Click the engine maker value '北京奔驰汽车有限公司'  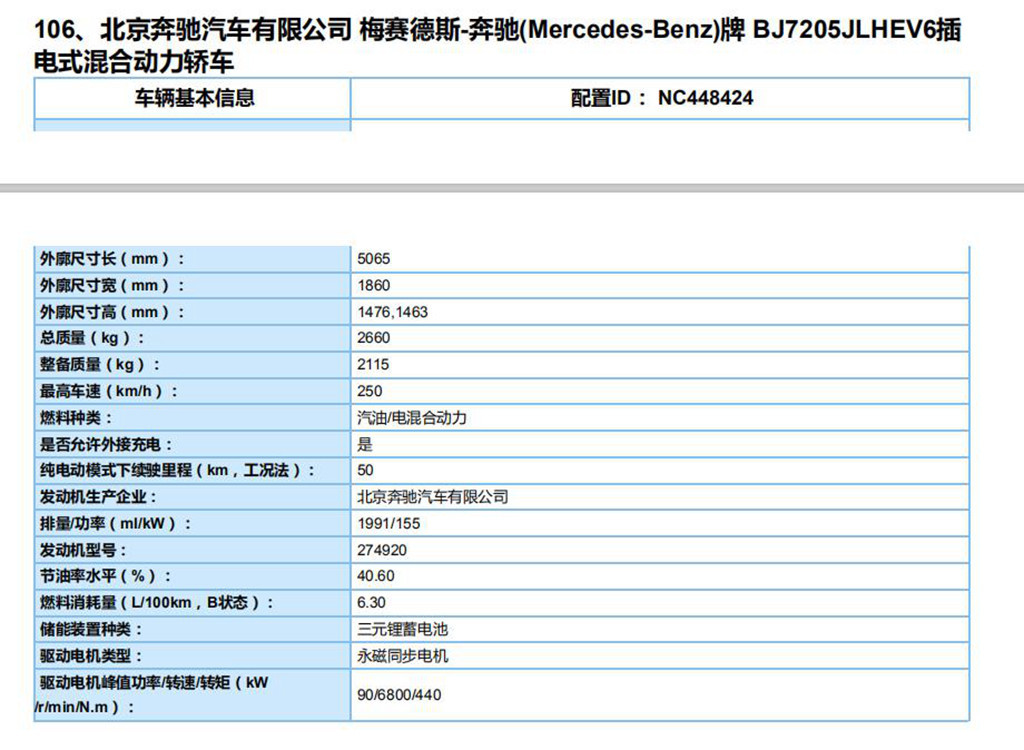pos(432,497)
